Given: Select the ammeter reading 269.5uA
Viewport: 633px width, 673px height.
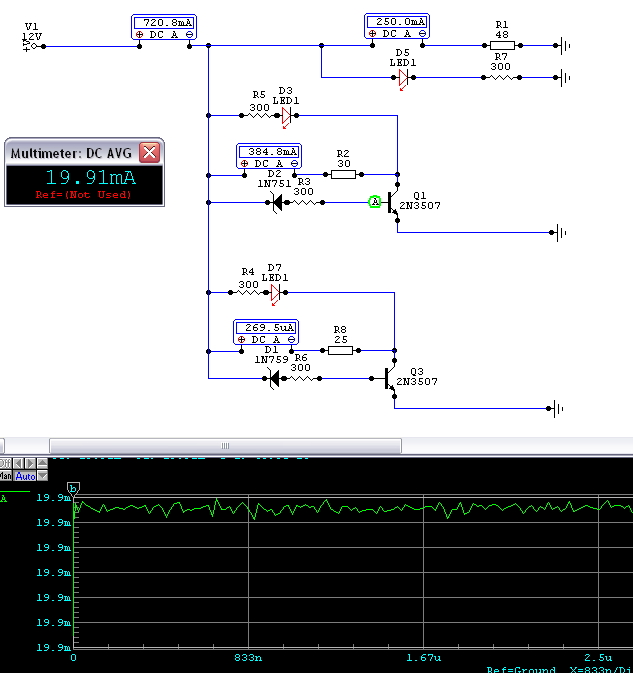Looking at the screenshot, I should pos(266,332).
